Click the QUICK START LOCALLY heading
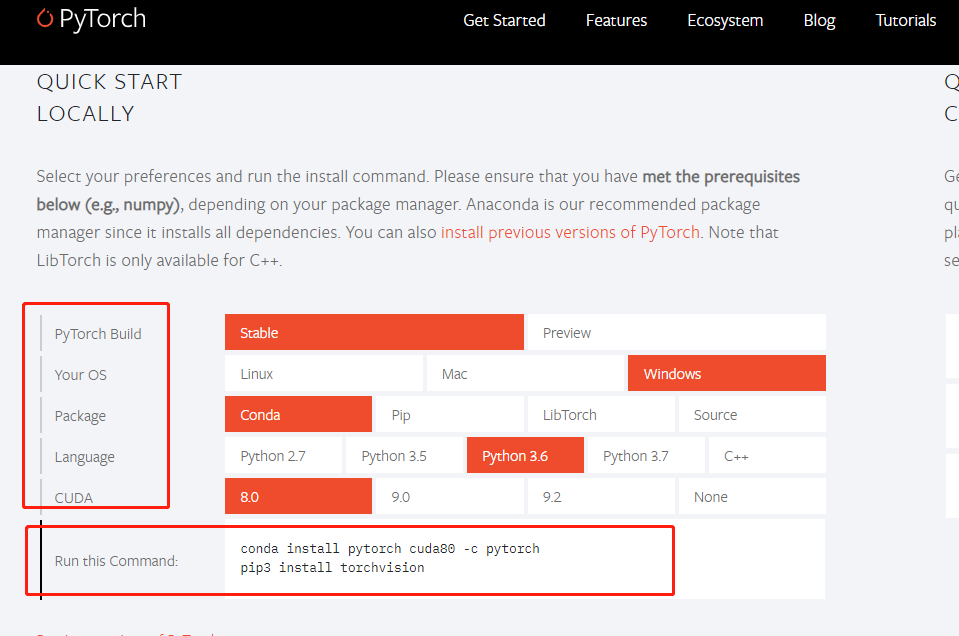 click(x=109, y=98)
